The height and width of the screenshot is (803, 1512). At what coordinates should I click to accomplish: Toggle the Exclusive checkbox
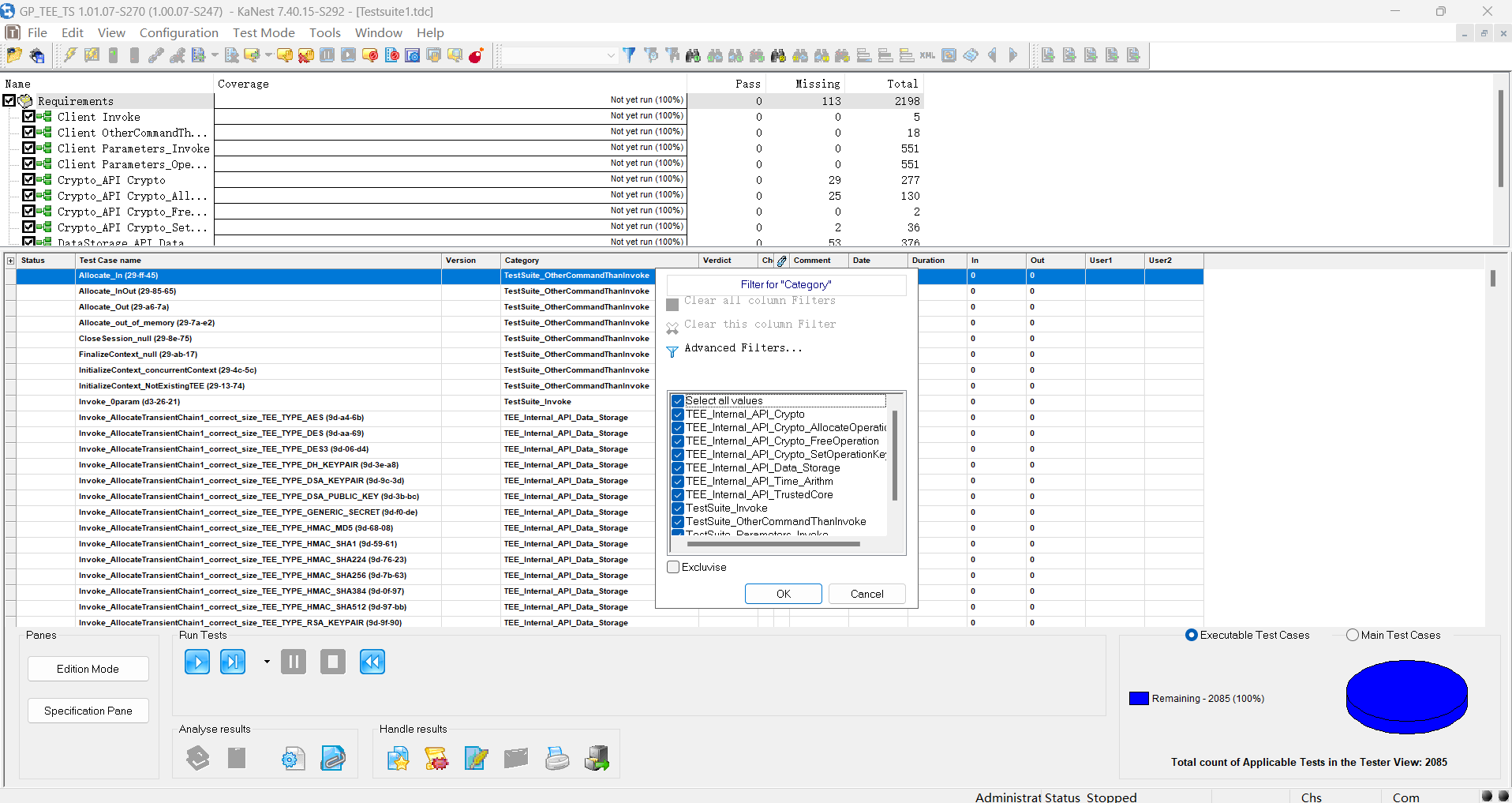[674, 567]
